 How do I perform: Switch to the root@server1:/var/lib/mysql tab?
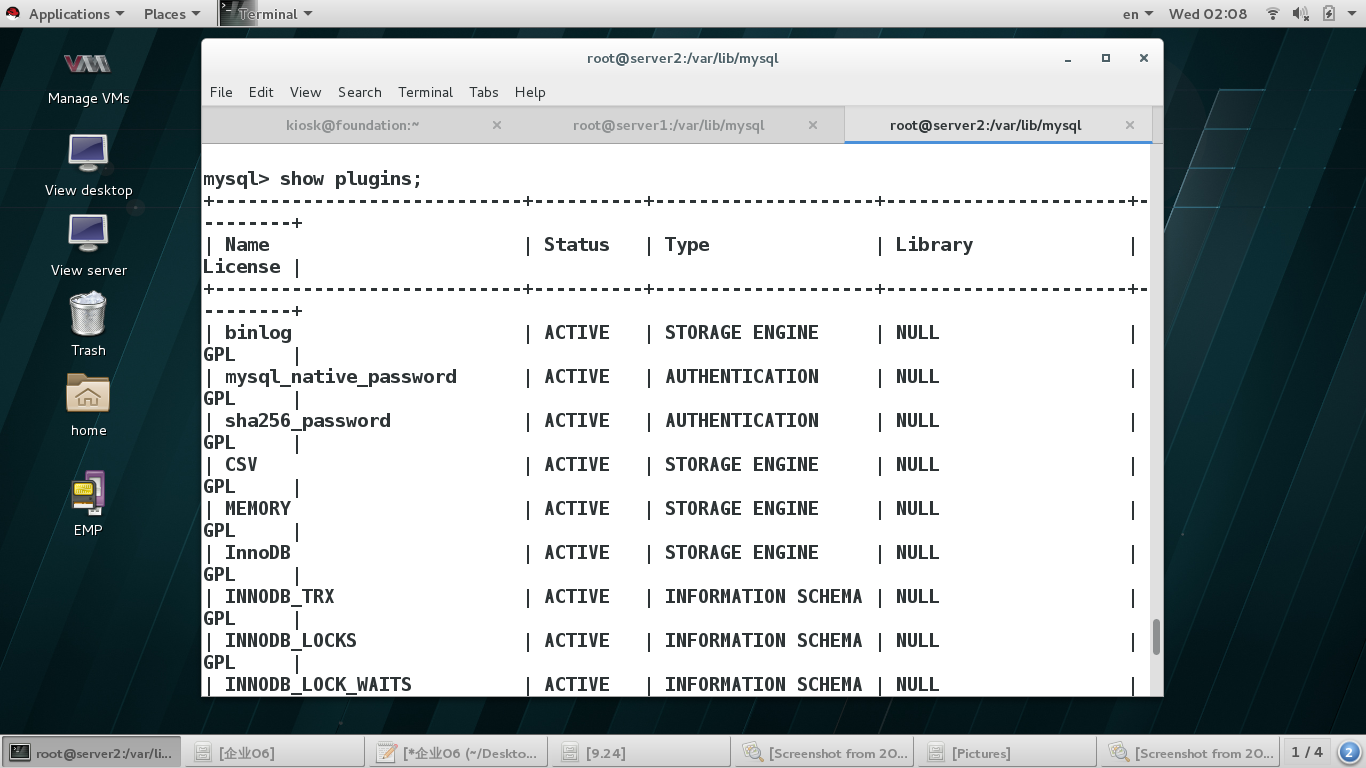(x=668, y=125)
